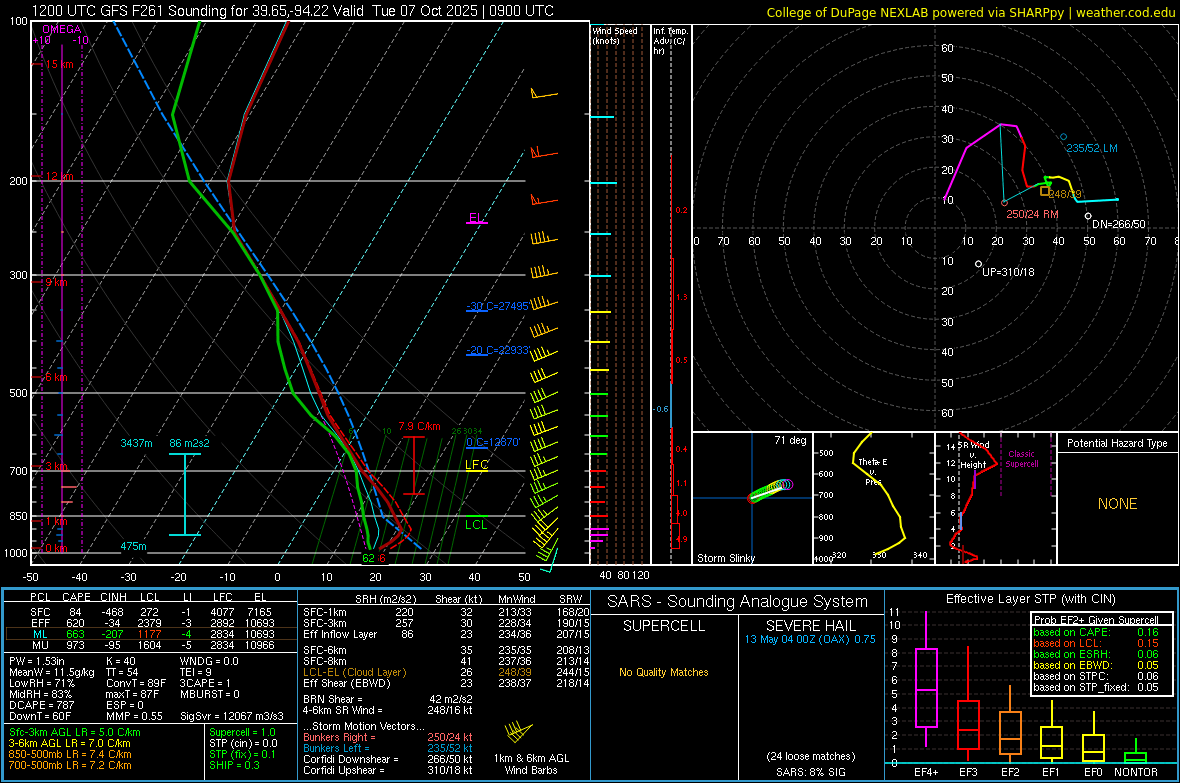Click the DN=266/50 label
1180x783 pixels.
point(1119,224)
